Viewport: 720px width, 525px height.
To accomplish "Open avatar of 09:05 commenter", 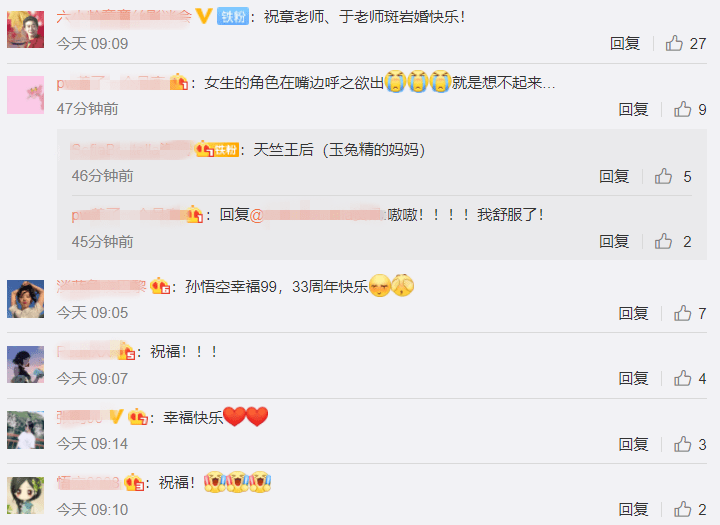I will point(25,299).
